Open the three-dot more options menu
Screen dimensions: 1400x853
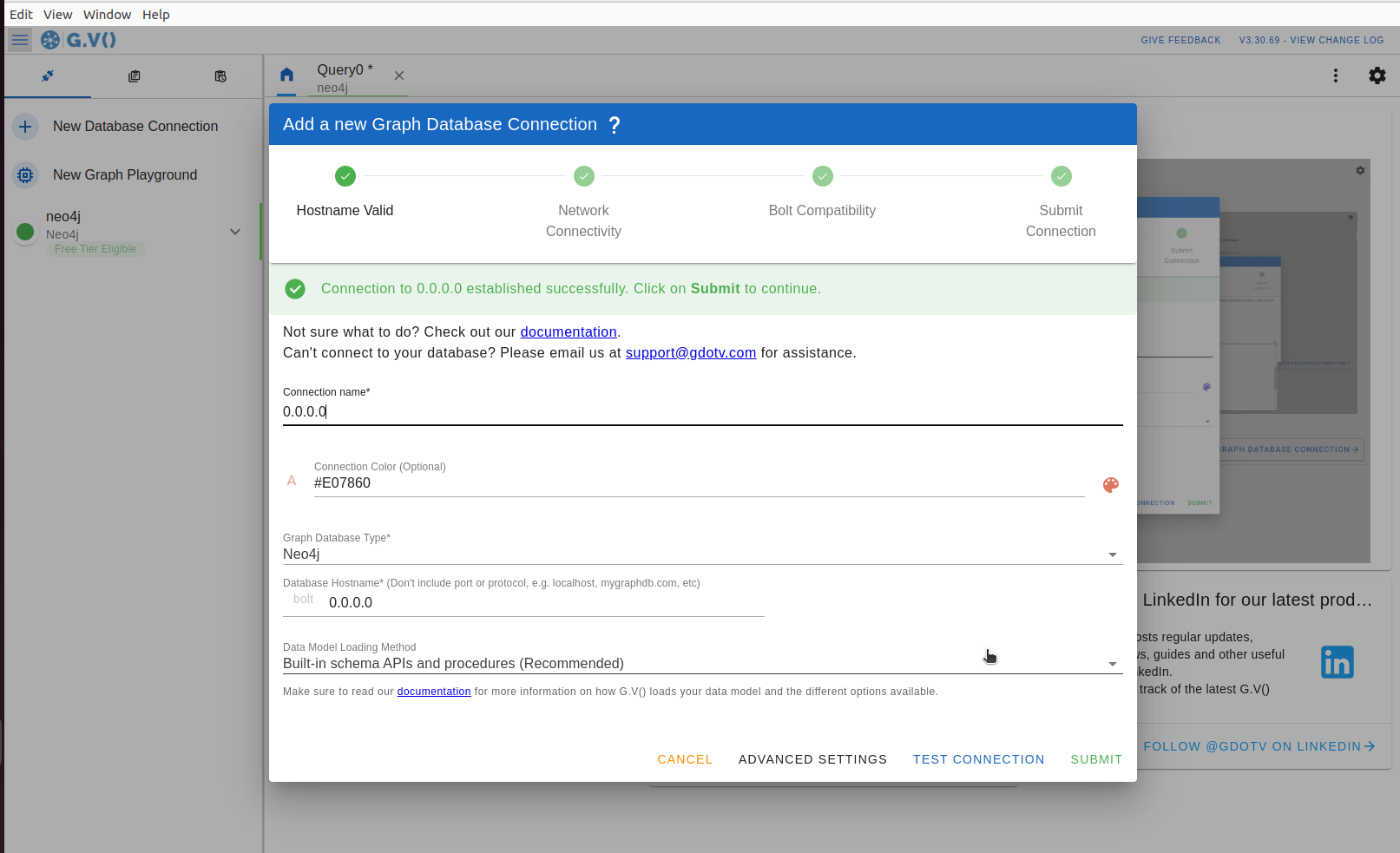(x=1336, y=75)
